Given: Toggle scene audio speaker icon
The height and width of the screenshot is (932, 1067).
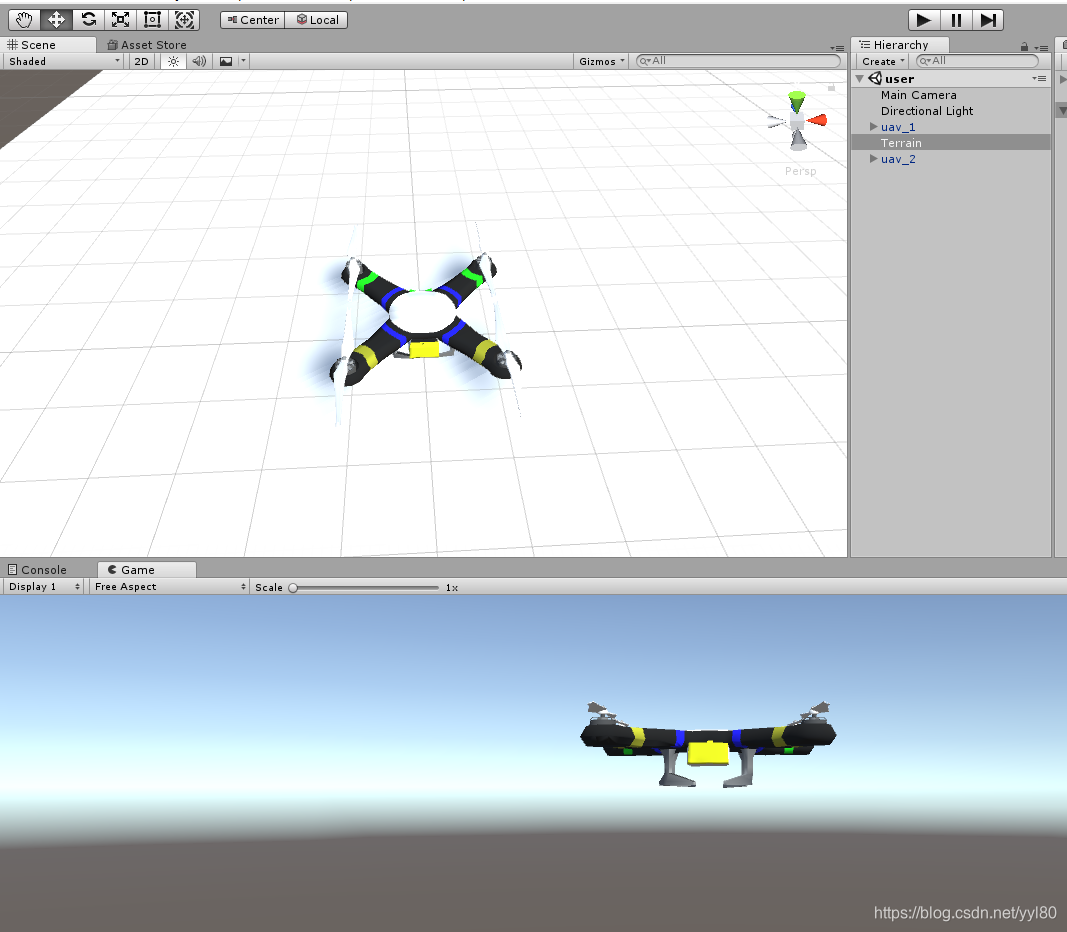Looking at the screenshot, I should [199, 61].
